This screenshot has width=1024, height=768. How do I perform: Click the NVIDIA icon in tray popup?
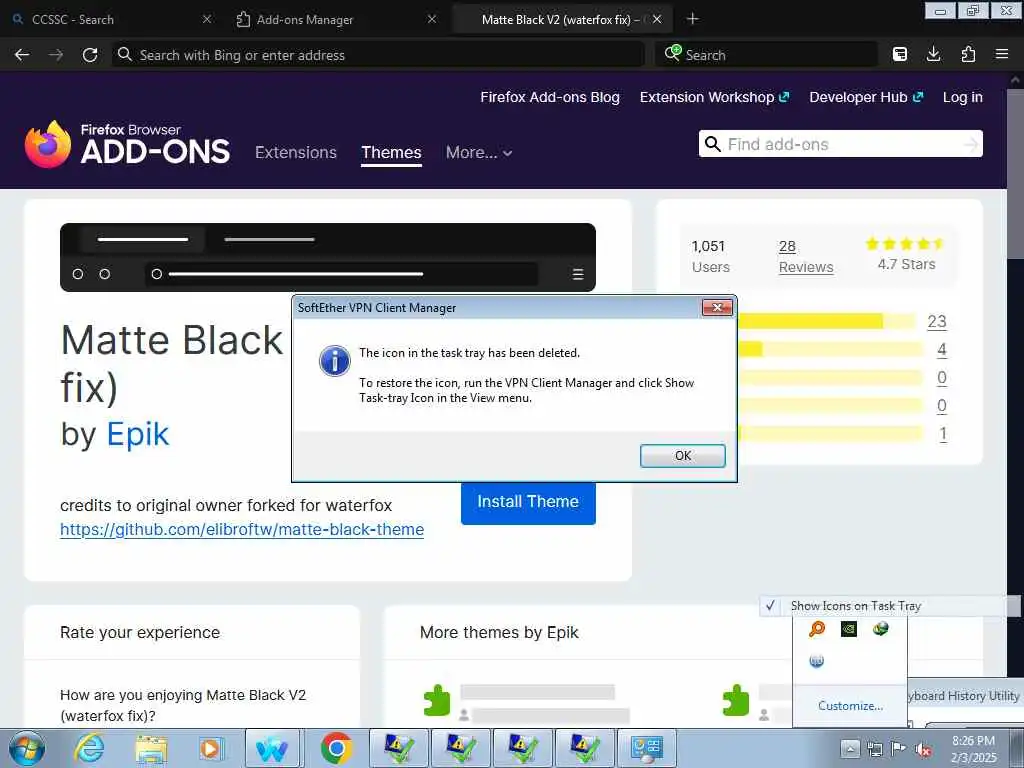tap(849, 629)
